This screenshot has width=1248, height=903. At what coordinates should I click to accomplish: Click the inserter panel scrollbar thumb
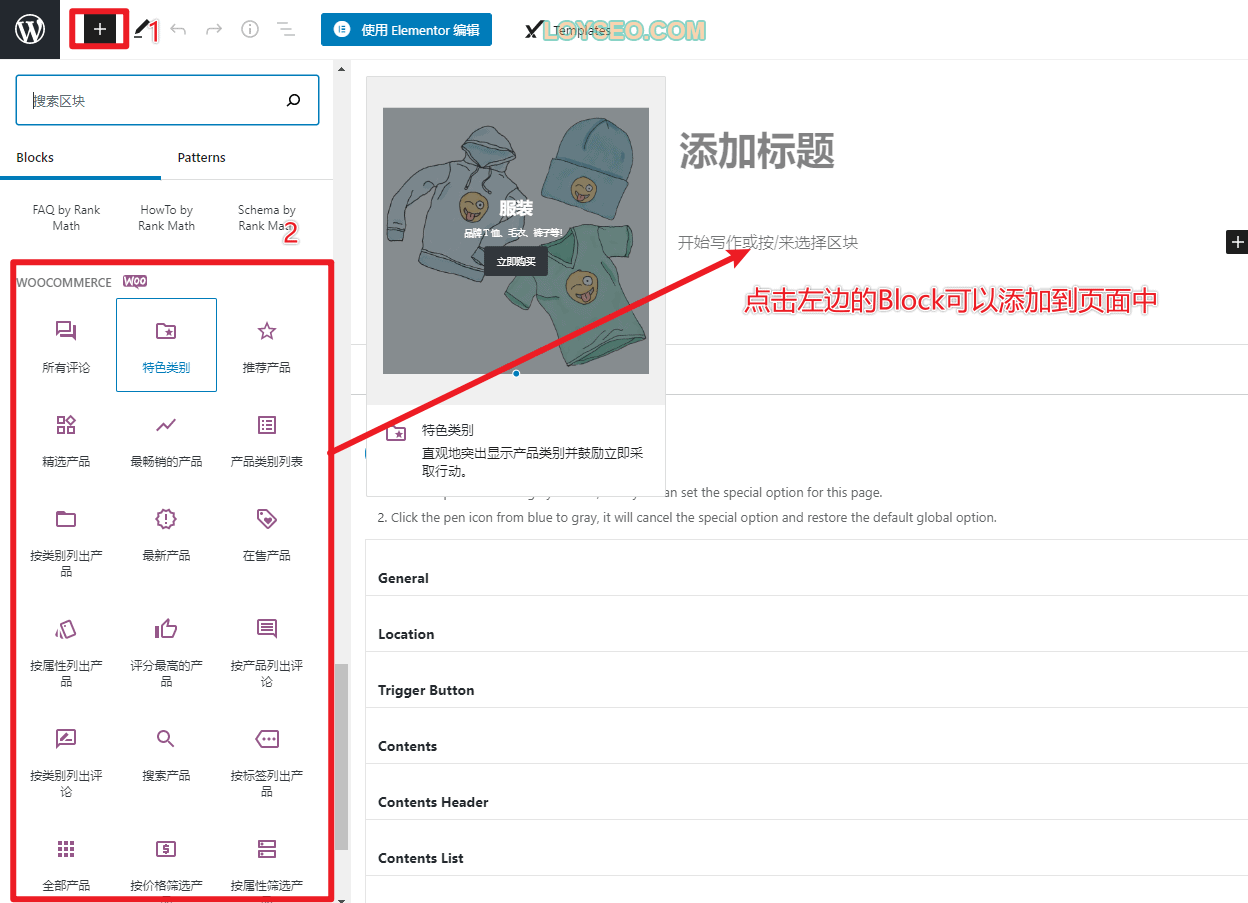341,757
